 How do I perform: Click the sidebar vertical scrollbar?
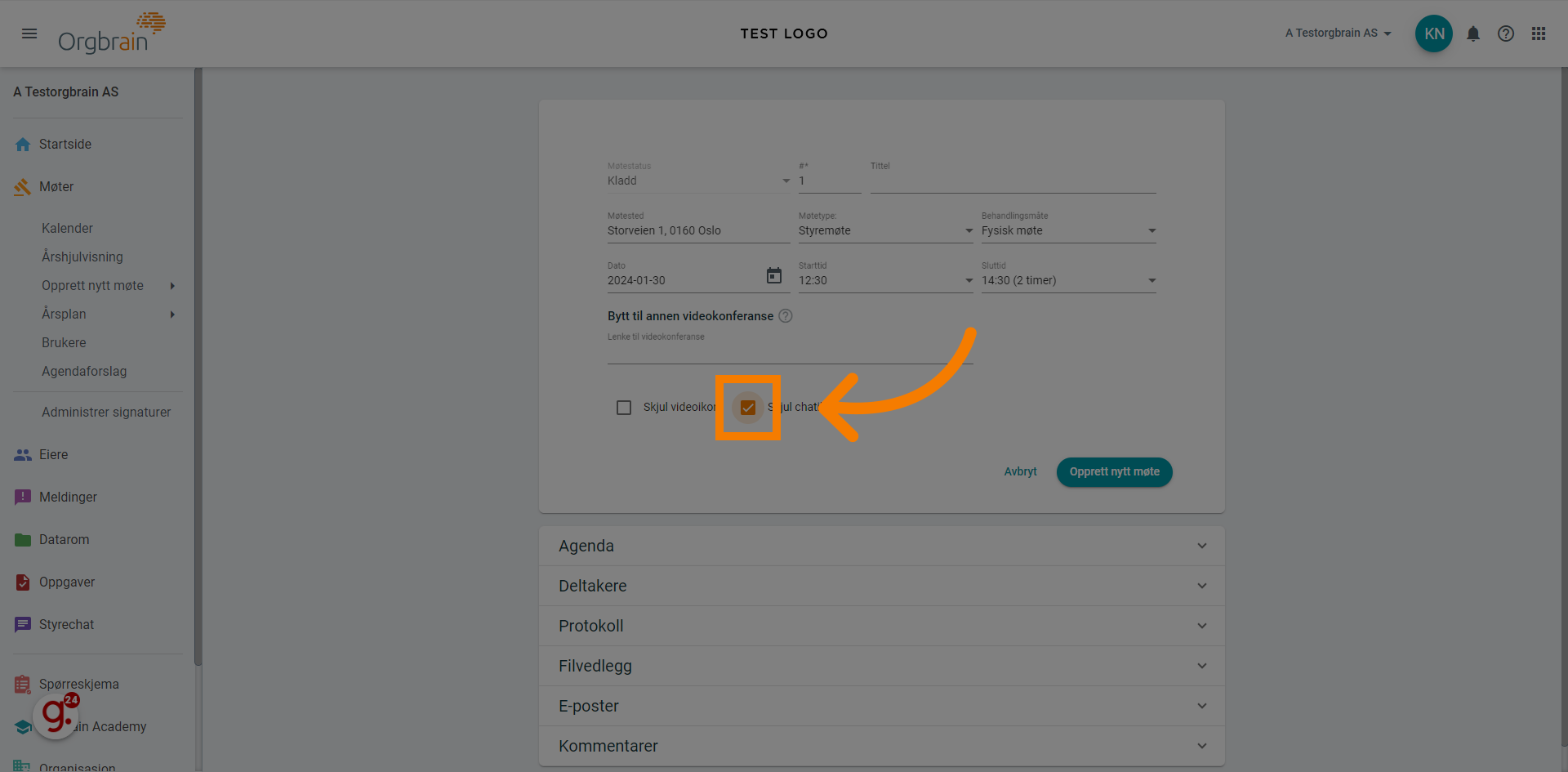pos(198,368)
